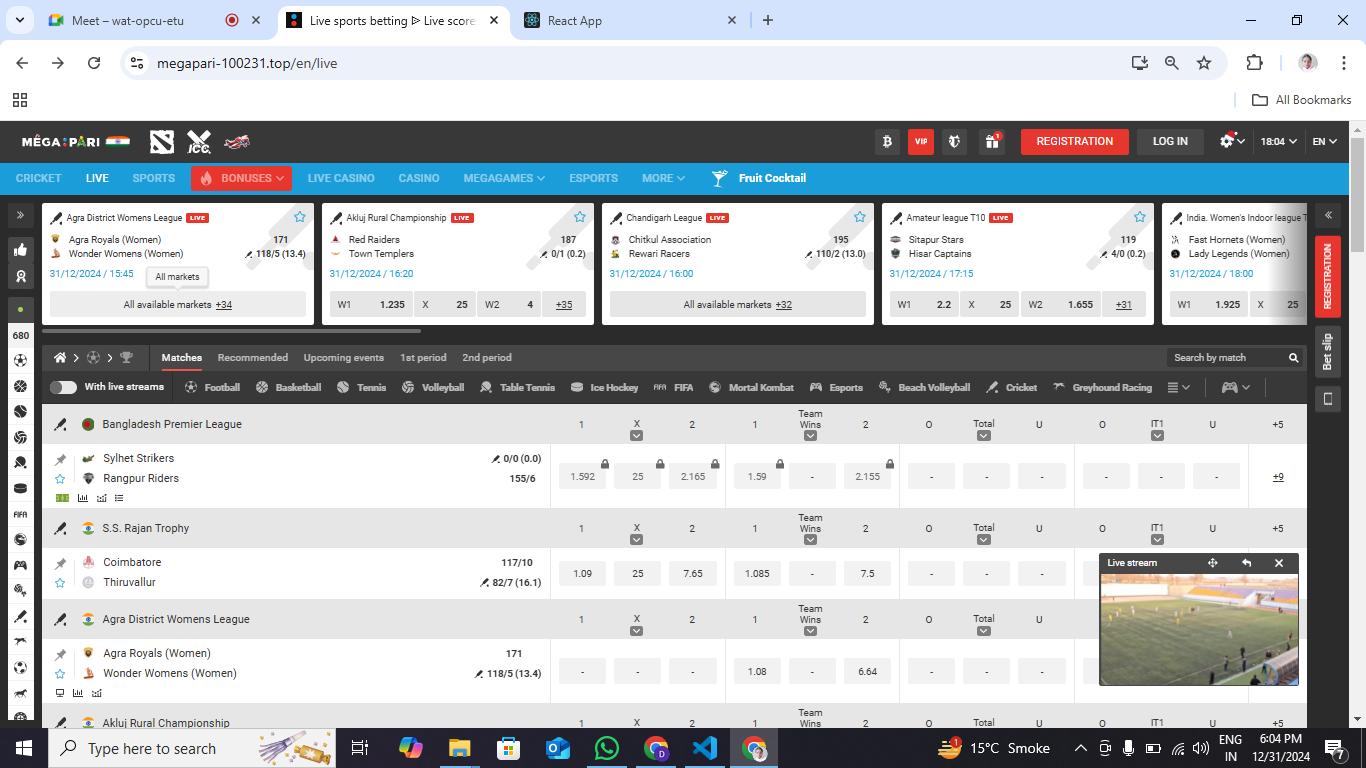Open the settings gear dropdown
The width and height of the screenshot is (1366, 768).
coord(1232,142)
